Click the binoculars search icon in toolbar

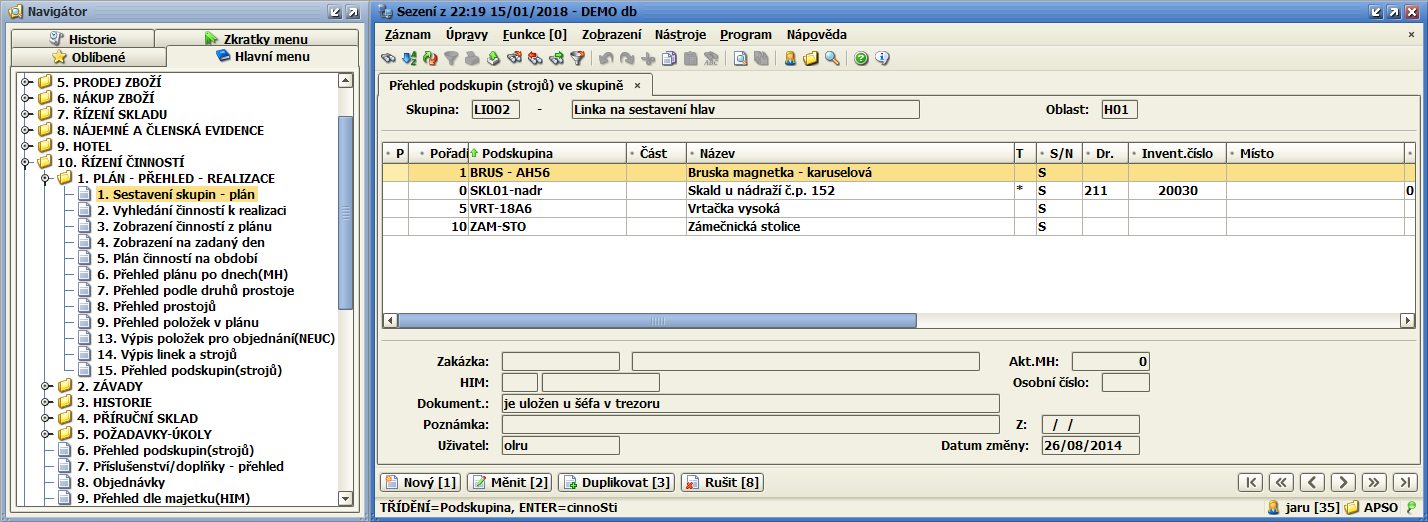(x=388, y=58)
